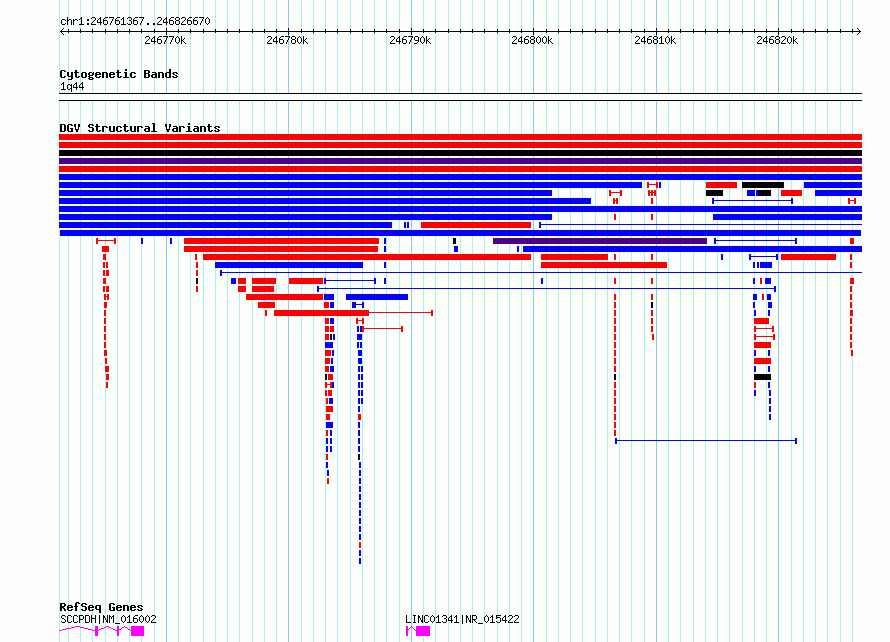Select the shorter purple variant bar mid-track
Screen dimensions: 890x642
(600, 241)
